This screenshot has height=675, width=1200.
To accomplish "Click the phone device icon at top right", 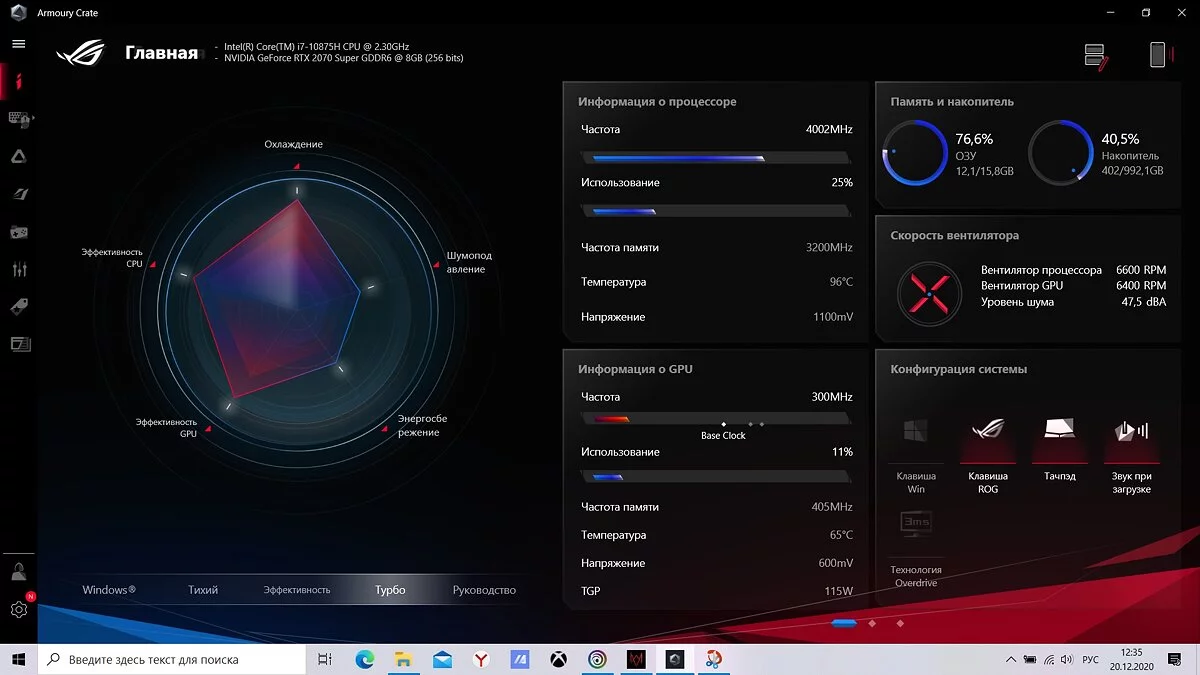I will click(1157, 55).
